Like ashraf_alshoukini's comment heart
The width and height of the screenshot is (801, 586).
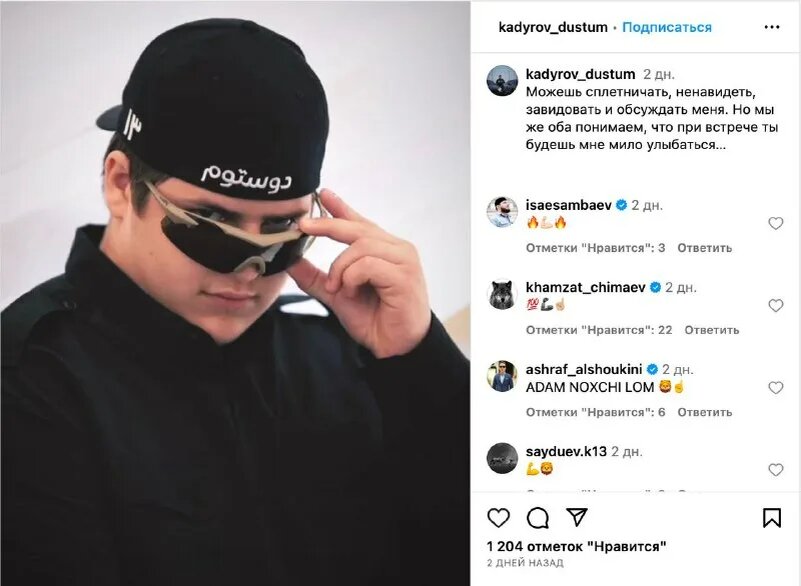click(x=775, y=388)
